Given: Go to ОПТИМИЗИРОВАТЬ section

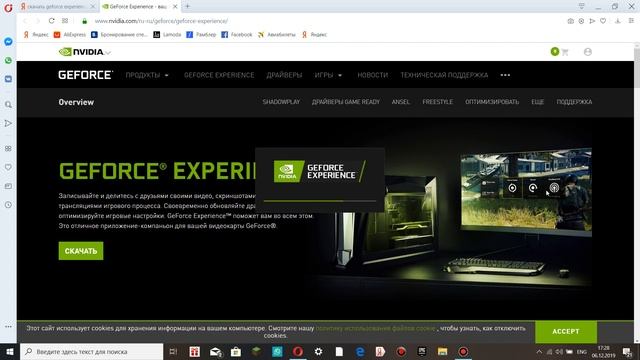Looking at the screenshot, I should click(x=492, y=102).
